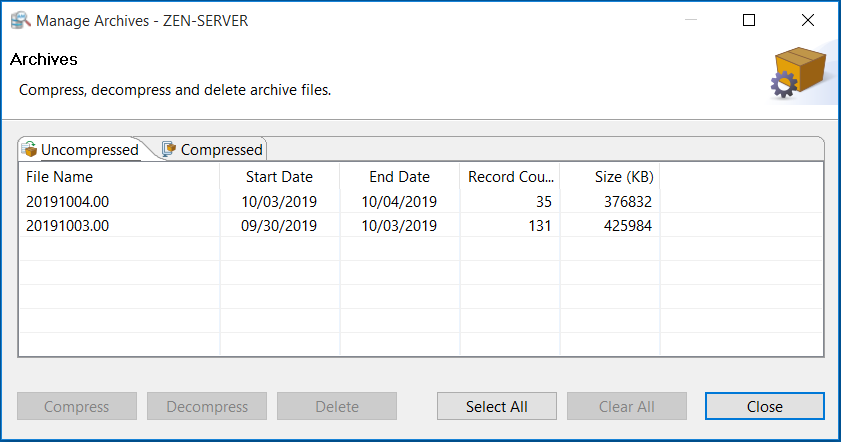Maximize the Manage Archives window
The image size is (841, 442).
pos(749,20)
